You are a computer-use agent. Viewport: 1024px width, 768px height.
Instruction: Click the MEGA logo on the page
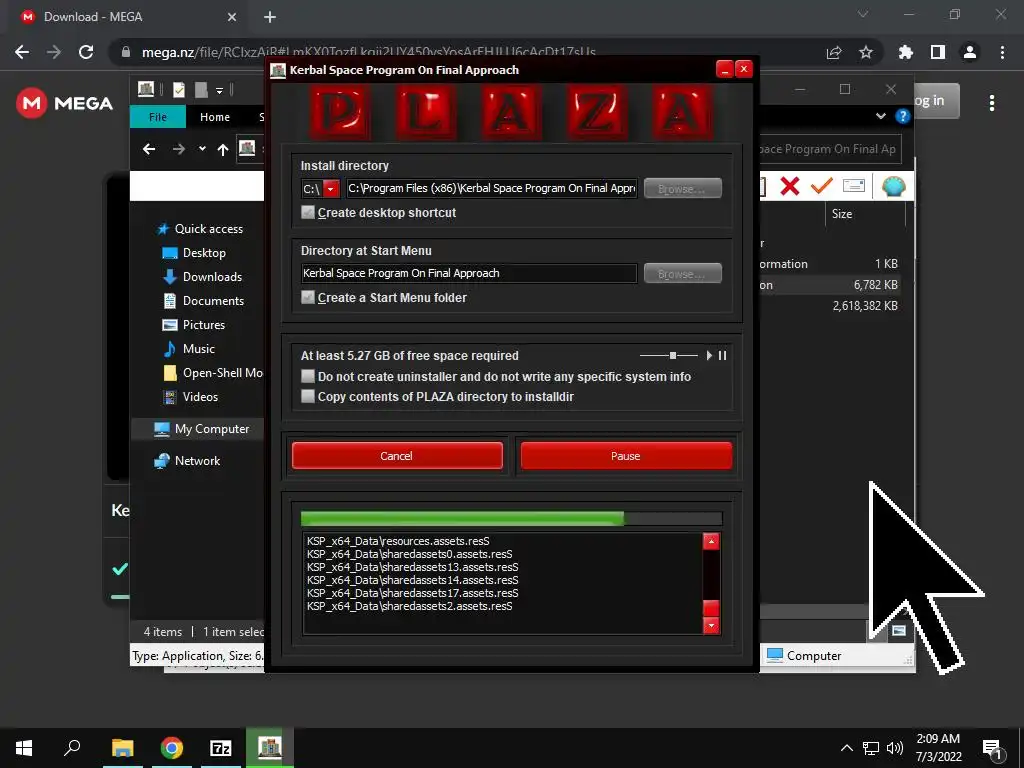[65, 103]
